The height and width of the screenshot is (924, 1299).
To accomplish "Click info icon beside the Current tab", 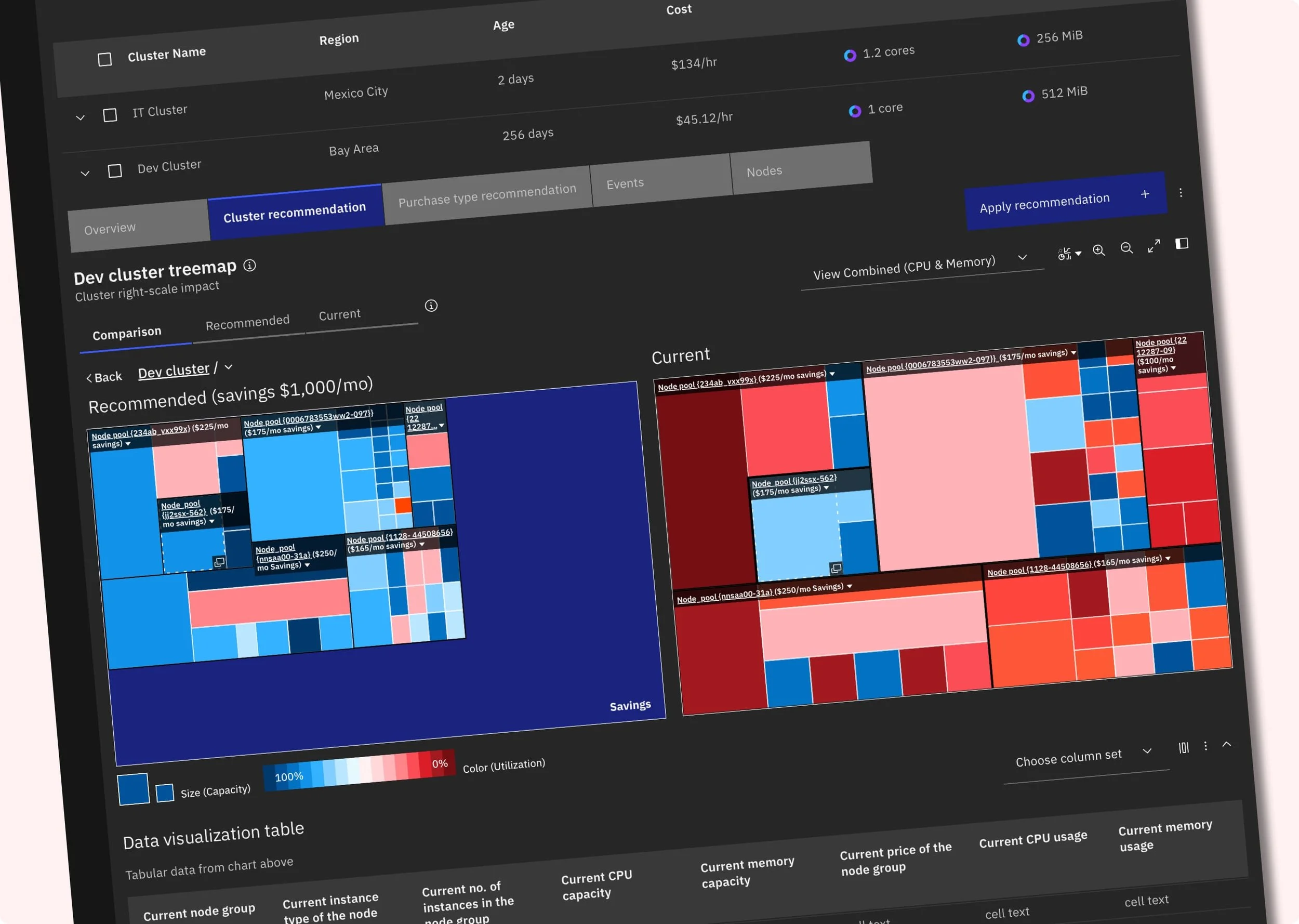I will [431, 306].
